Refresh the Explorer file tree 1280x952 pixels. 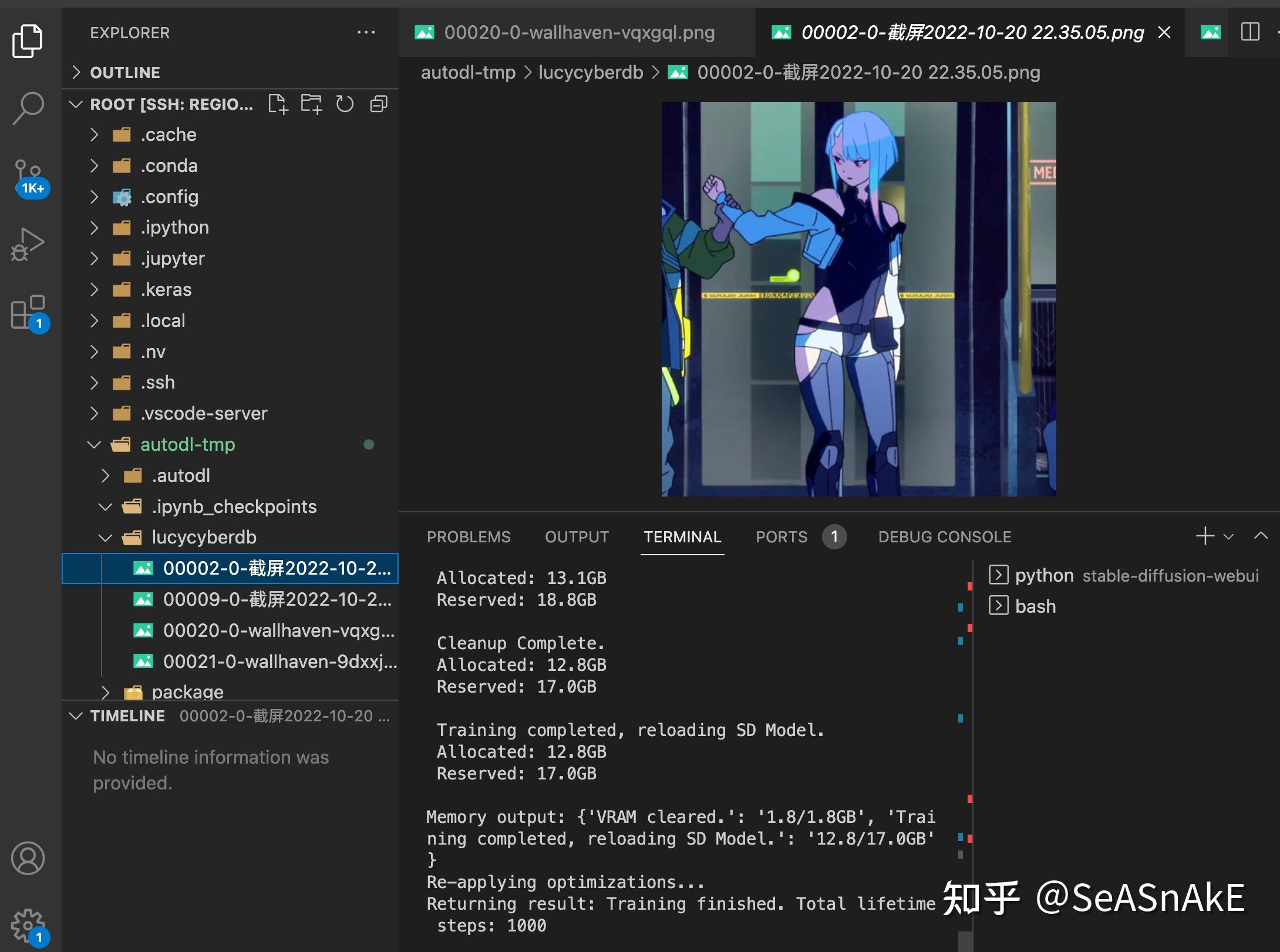click(x=345, y=104)
